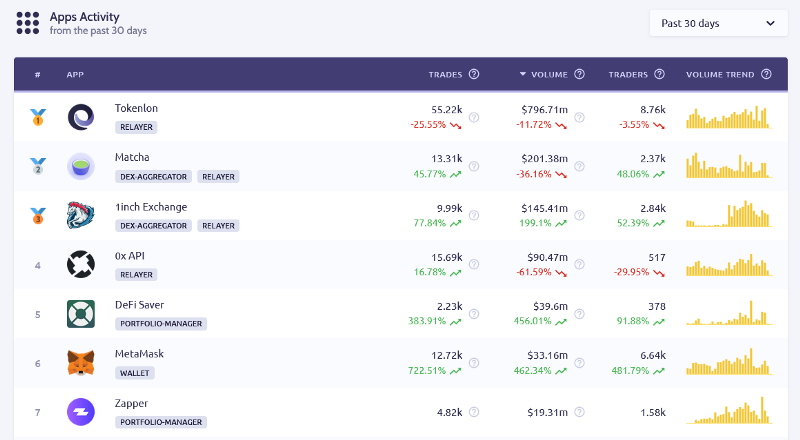
Task: Click the help icon beside TRADES header
Action: point(474,74)
